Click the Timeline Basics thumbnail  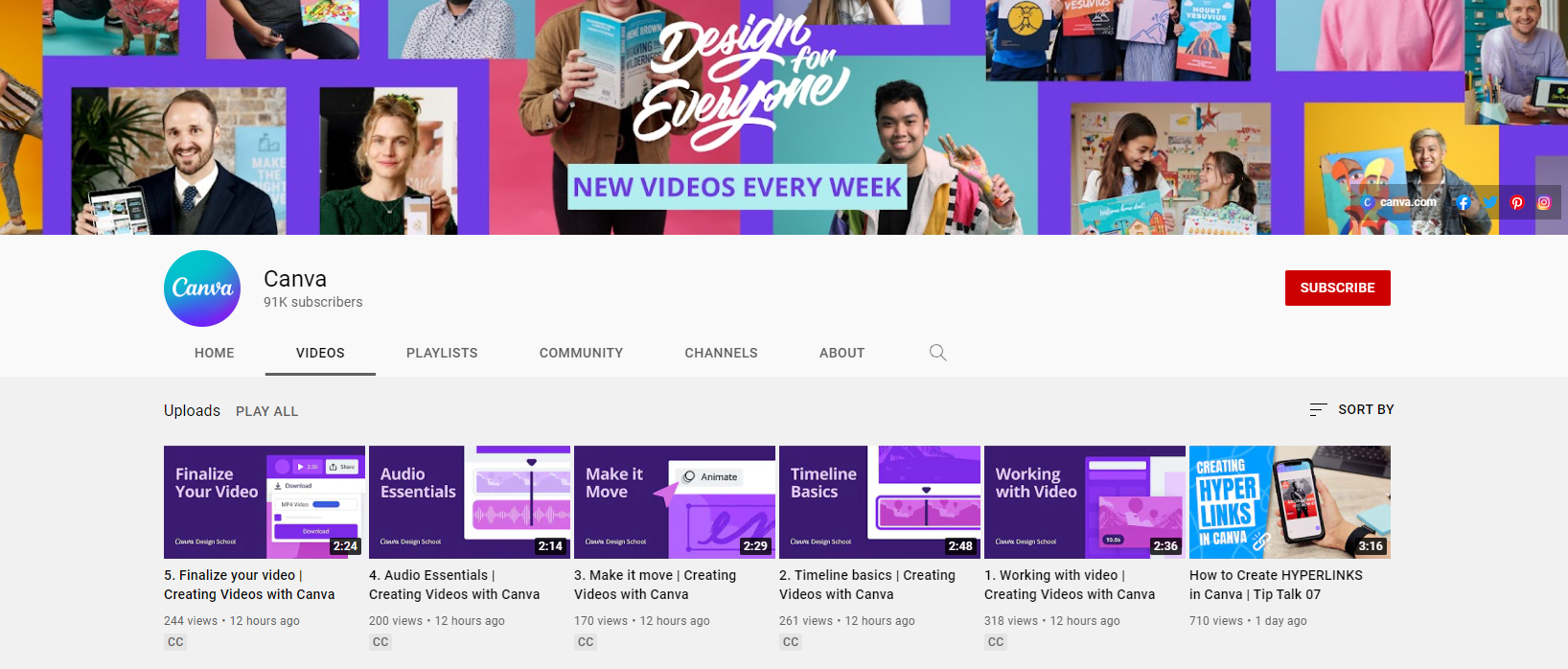pos(880,502)
